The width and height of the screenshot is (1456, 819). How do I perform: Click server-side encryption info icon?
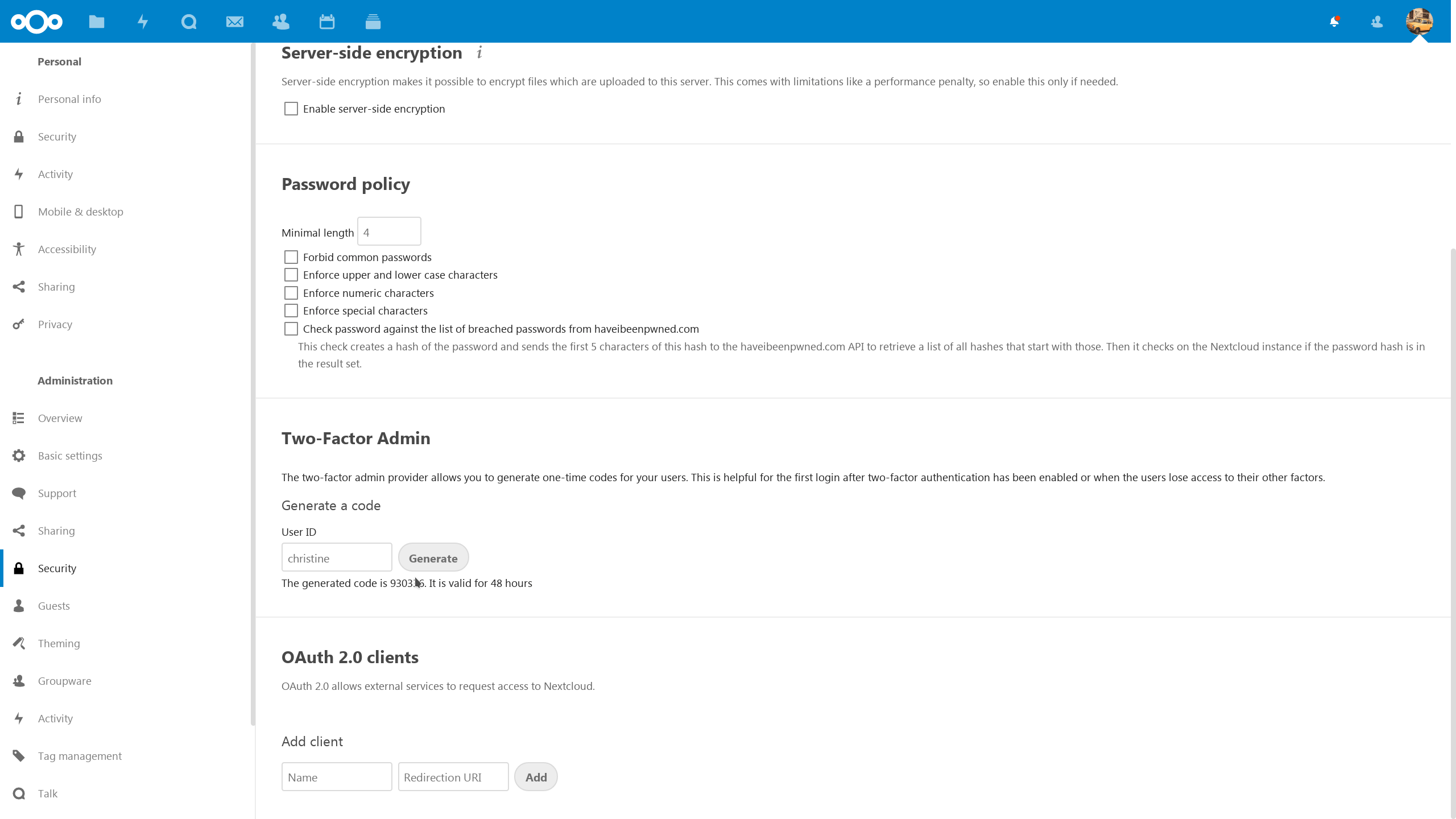[x=479, y=53]
